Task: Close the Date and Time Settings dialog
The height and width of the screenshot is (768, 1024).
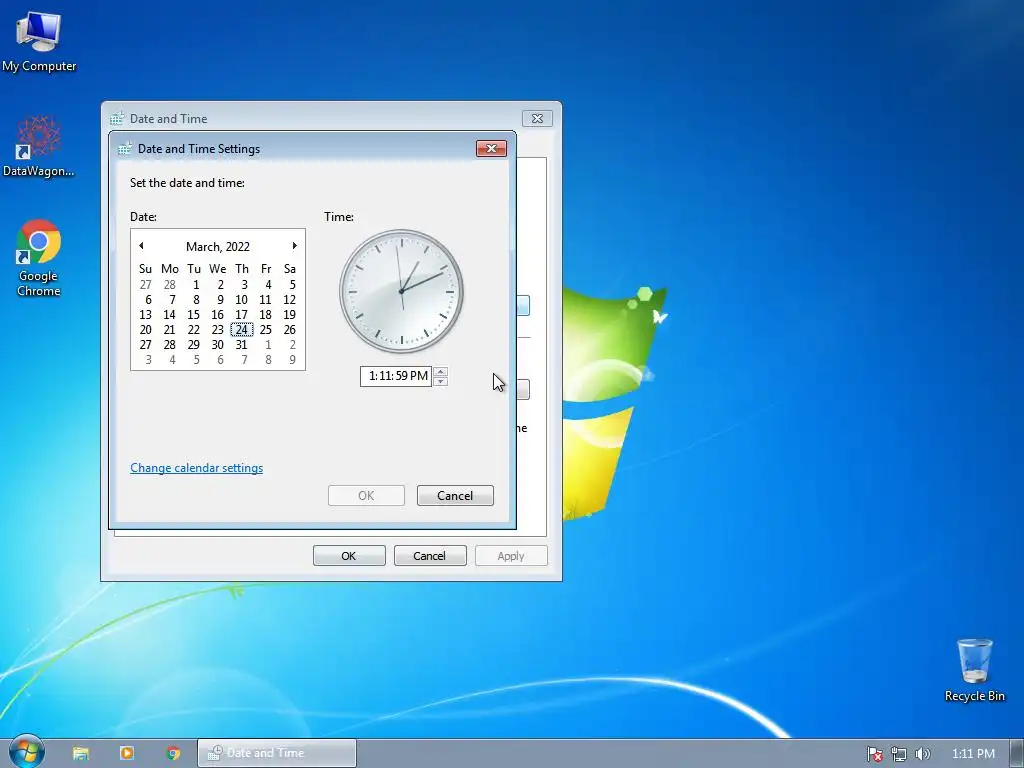Action: 491,148
